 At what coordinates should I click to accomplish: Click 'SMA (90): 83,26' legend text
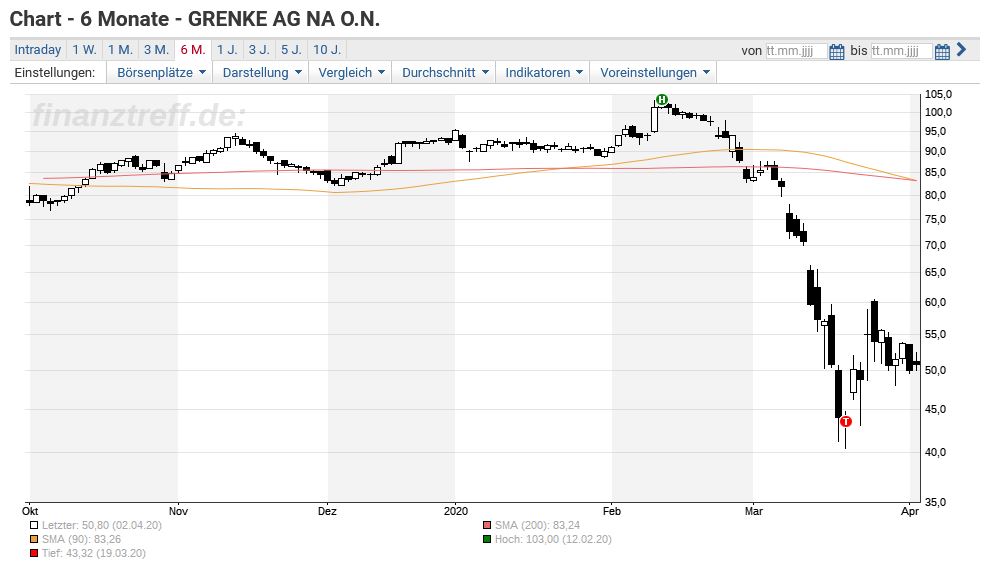81,539
